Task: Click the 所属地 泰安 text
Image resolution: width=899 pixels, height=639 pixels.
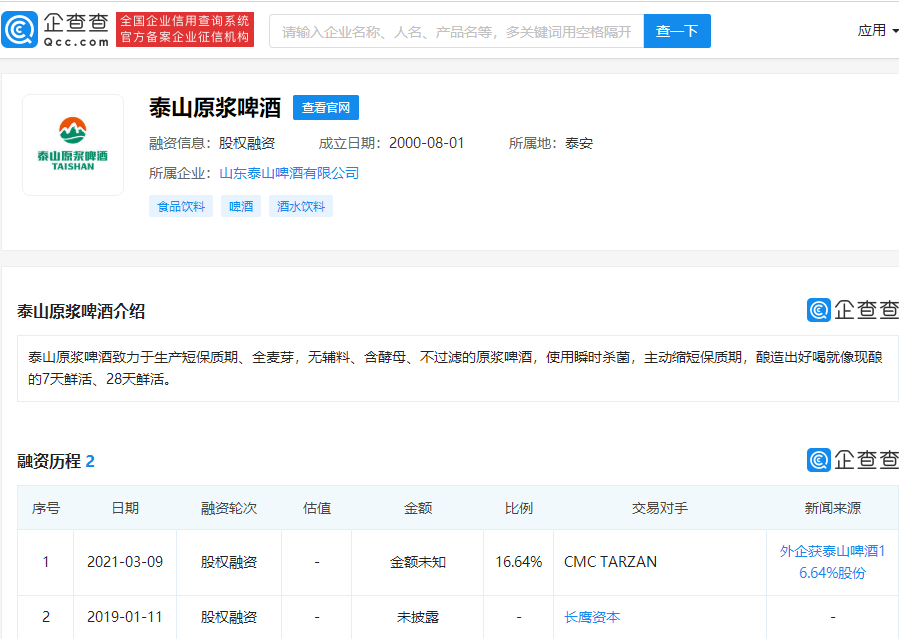Action: 550,143
